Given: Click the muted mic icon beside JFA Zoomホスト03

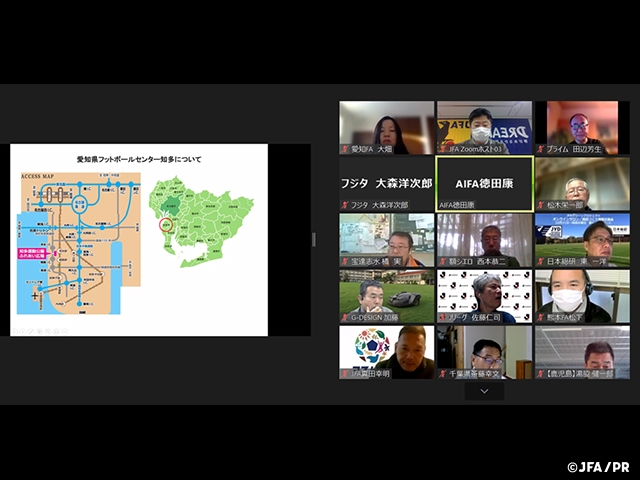Looking at the screenshot, I should (x=442, y=149).
